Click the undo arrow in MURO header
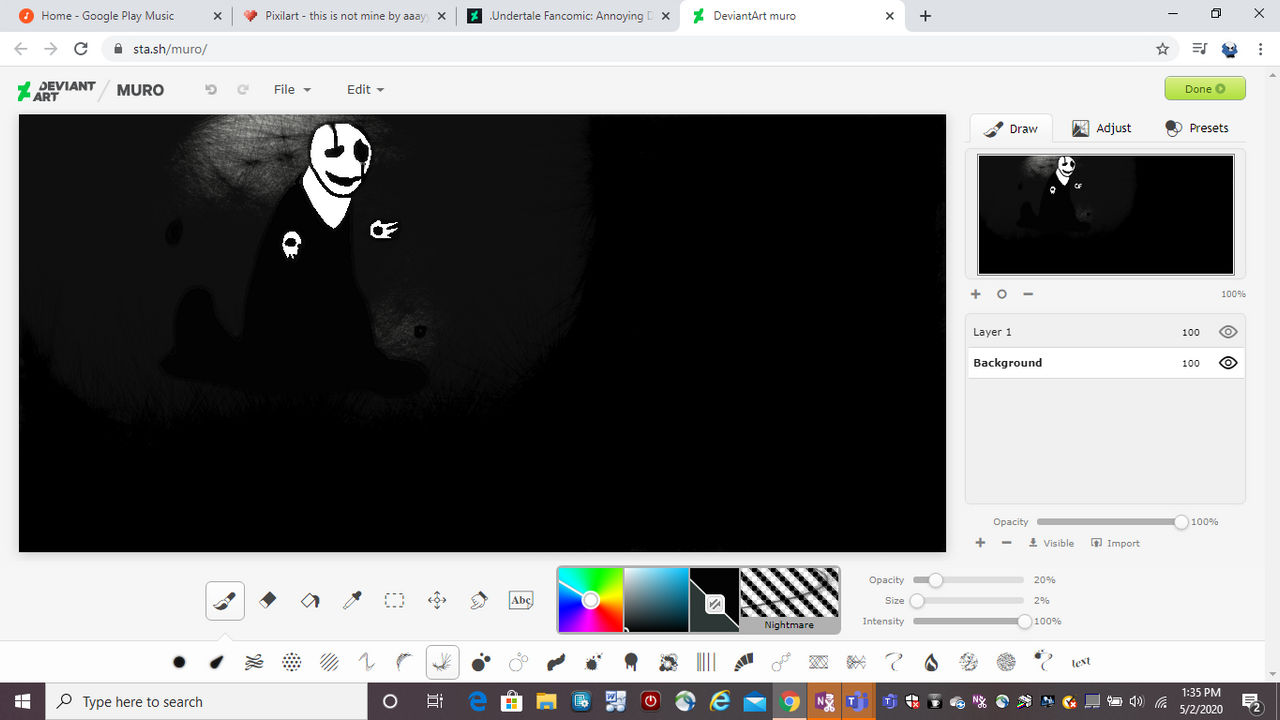This screenshot has width=1280, height=720. (x=211, y=89)
